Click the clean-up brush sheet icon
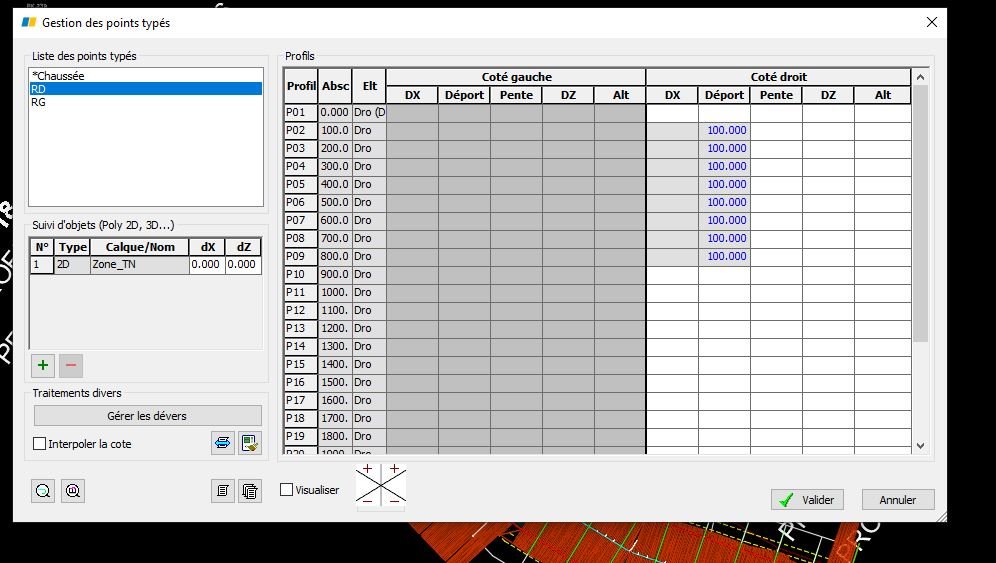 250,443
